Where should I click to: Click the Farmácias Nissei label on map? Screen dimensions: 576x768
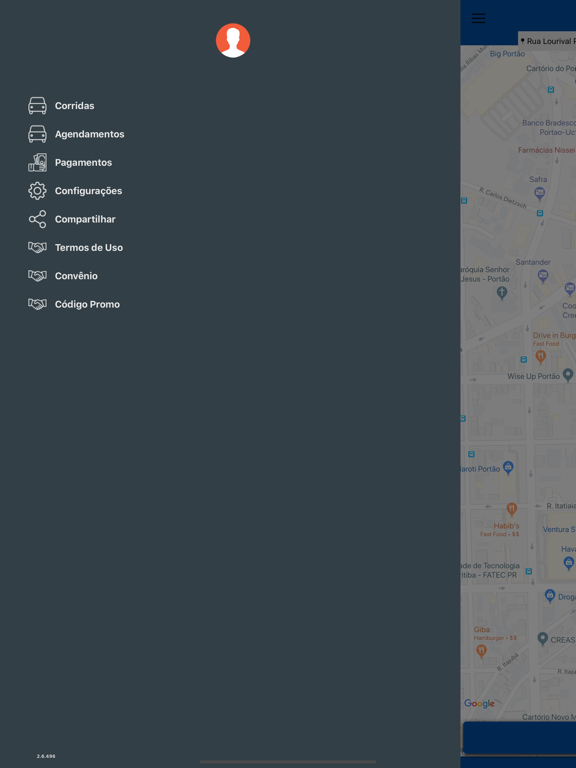[x=546, y=150]
